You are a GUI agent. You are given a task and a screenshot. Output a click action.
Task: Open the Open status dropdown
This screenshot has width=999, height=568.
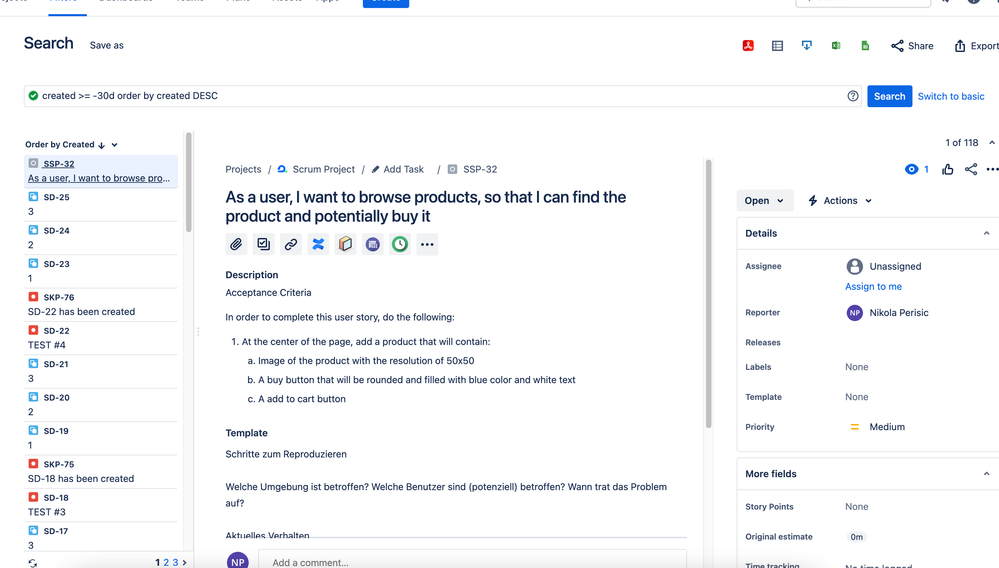pyautogui.click(x=765, y=200)
